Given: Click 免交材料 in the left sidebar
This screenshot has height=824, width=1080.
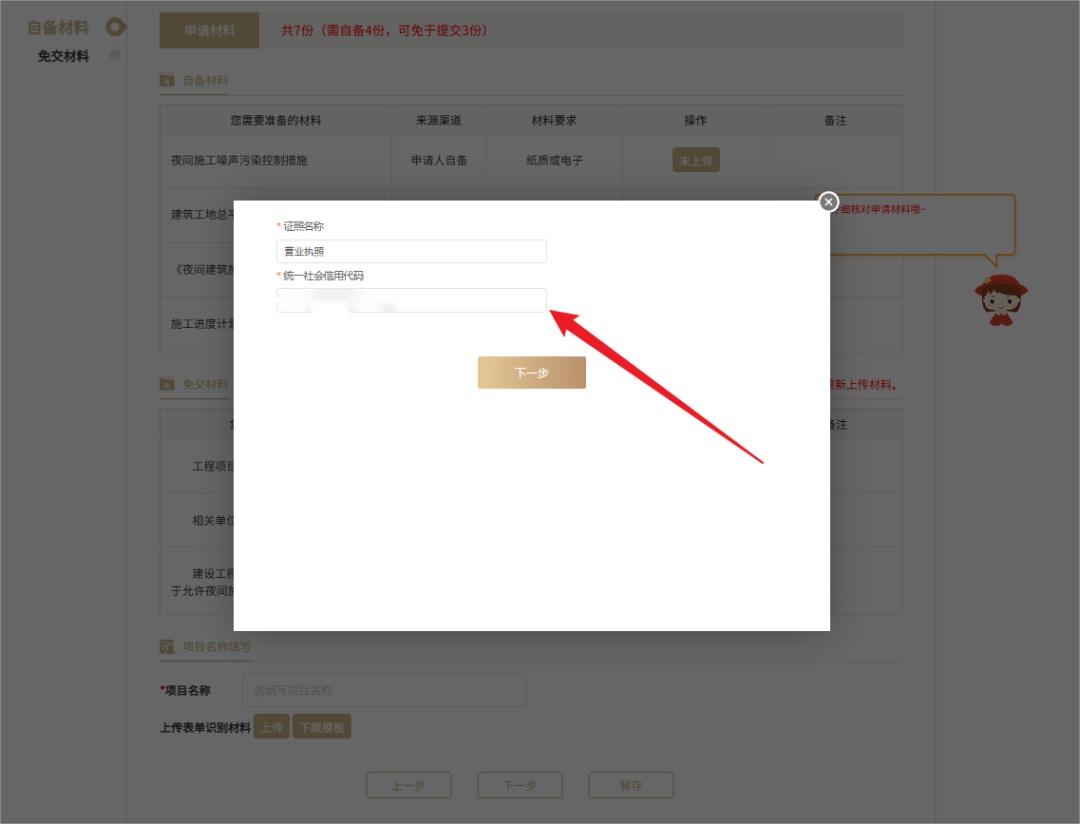Looking at the screenshot, I should click(x=63, y=56).
